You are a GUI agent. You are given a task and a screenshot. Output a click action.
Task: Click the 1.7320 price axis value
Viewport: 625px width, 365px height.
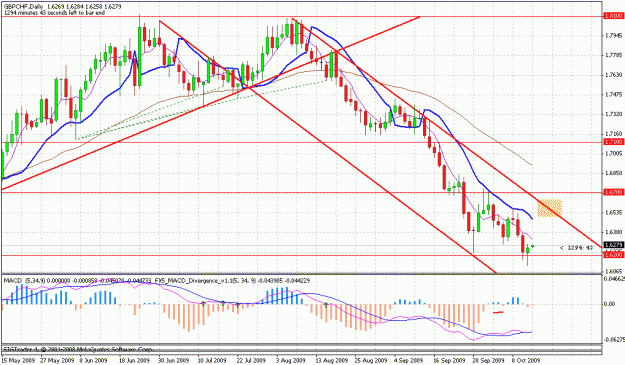tap(613, 114)
